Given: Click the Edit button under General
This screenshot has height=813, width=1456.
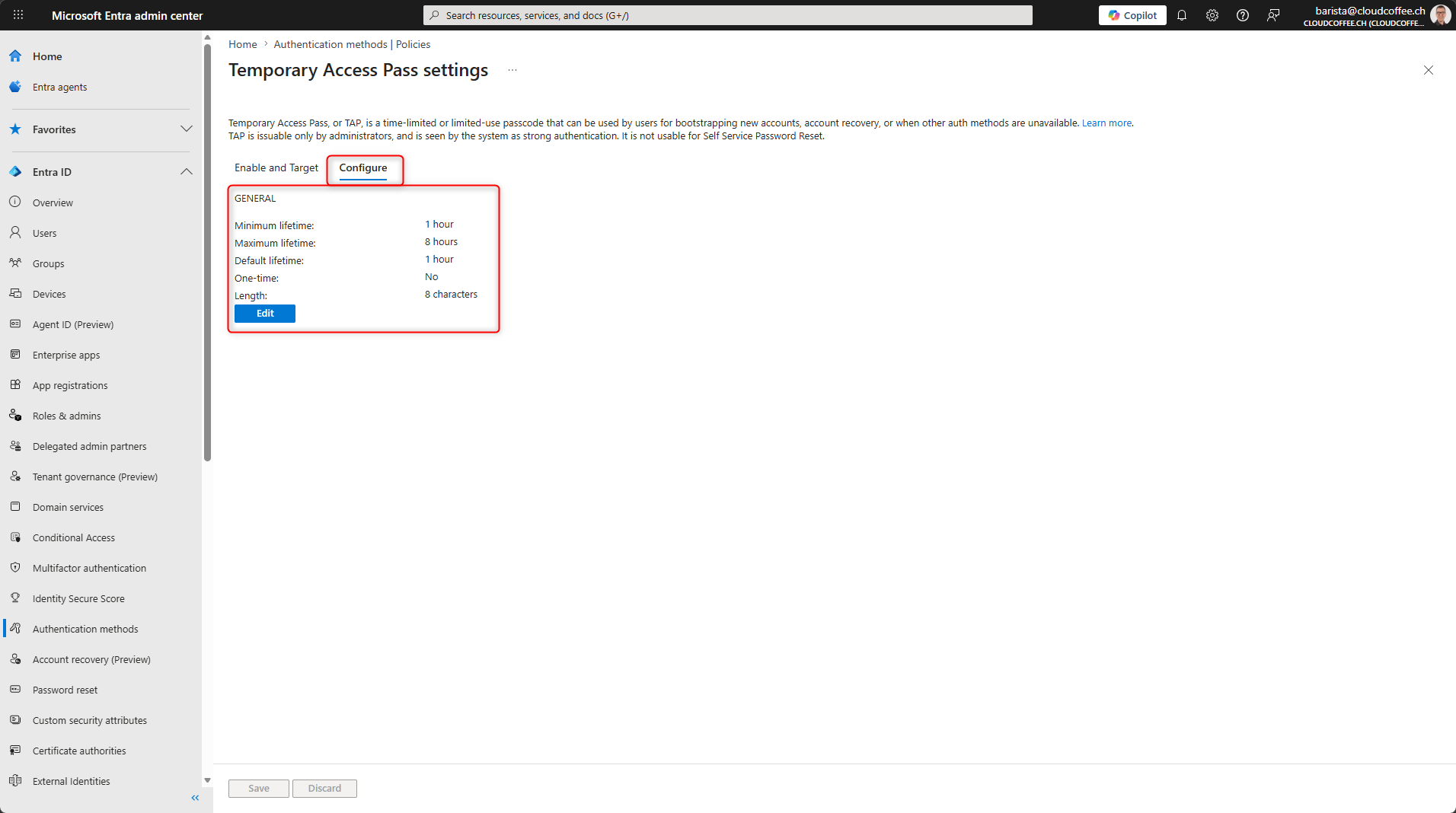Looking at the screenshot, I should [x=265, y=314].
